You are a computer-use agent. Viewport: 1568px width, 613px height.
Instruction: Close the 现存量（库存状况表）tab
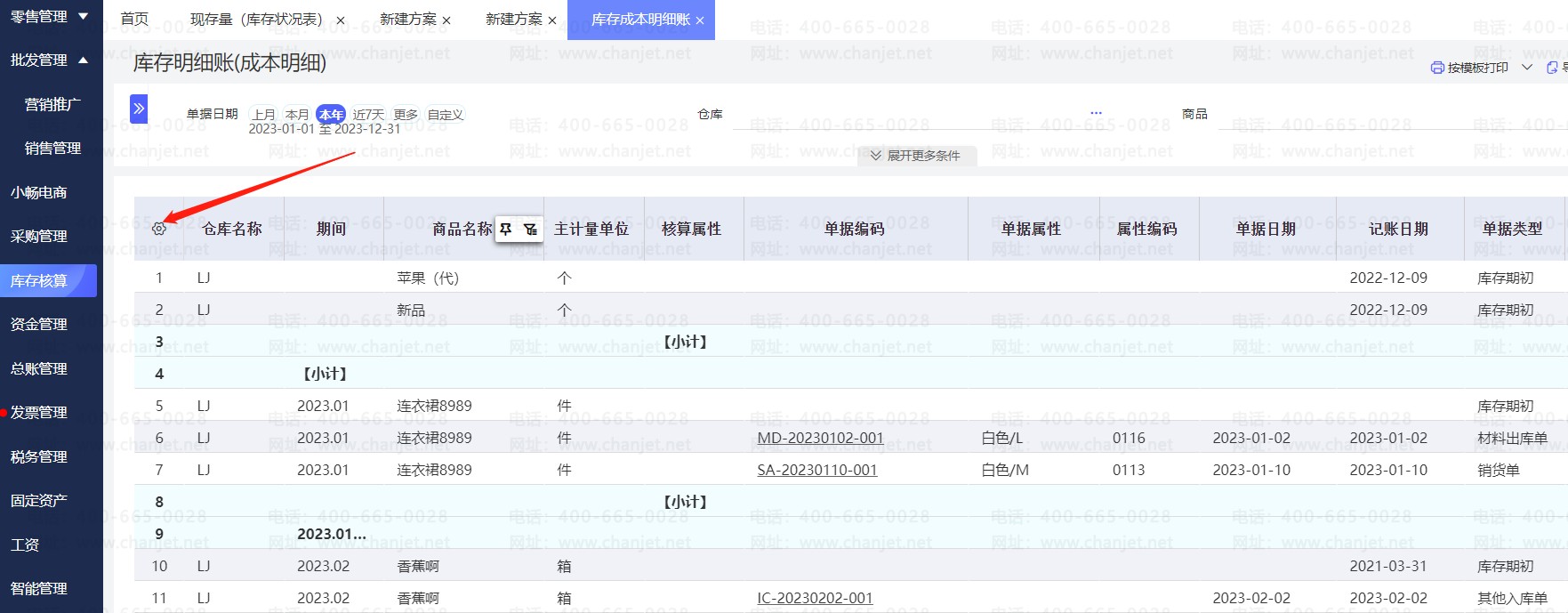click(x=341, y=20)
